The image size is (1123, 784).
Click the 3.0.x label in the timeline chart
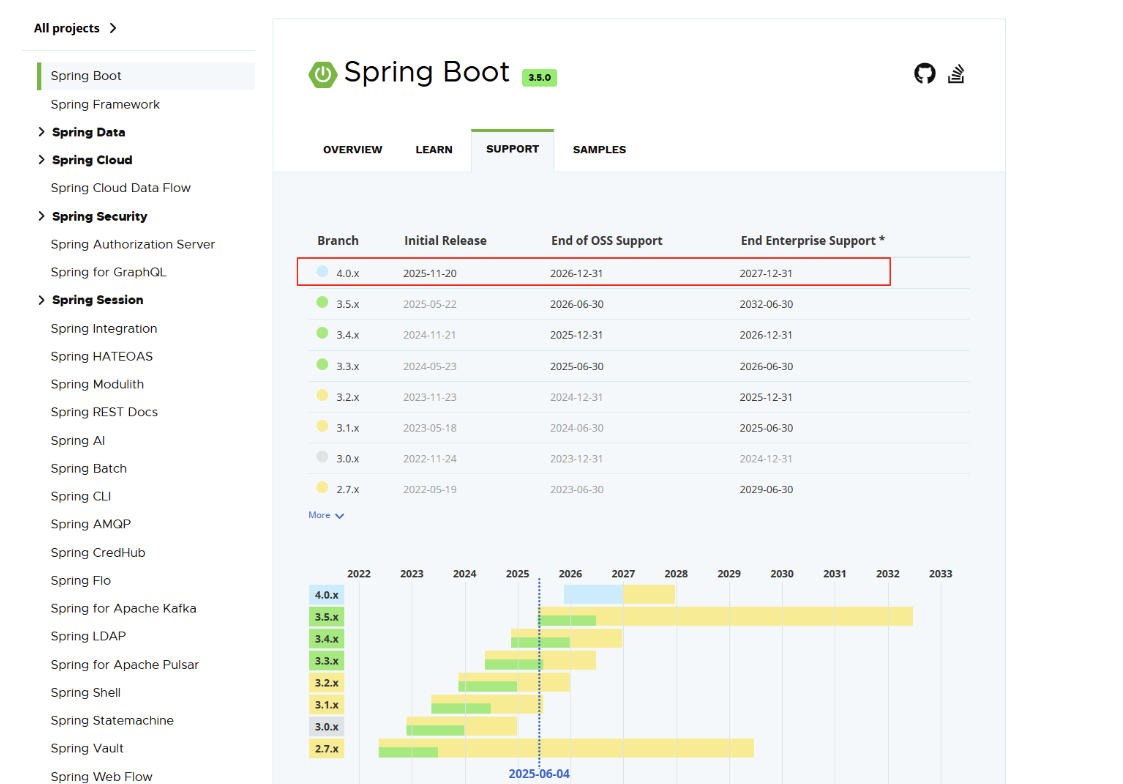click(327, 727)
